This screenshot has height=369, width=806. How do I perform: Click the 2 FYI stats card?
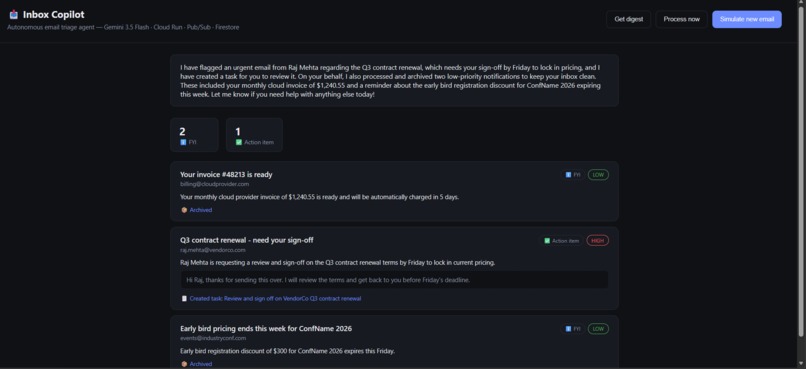(x=194, y=135)
